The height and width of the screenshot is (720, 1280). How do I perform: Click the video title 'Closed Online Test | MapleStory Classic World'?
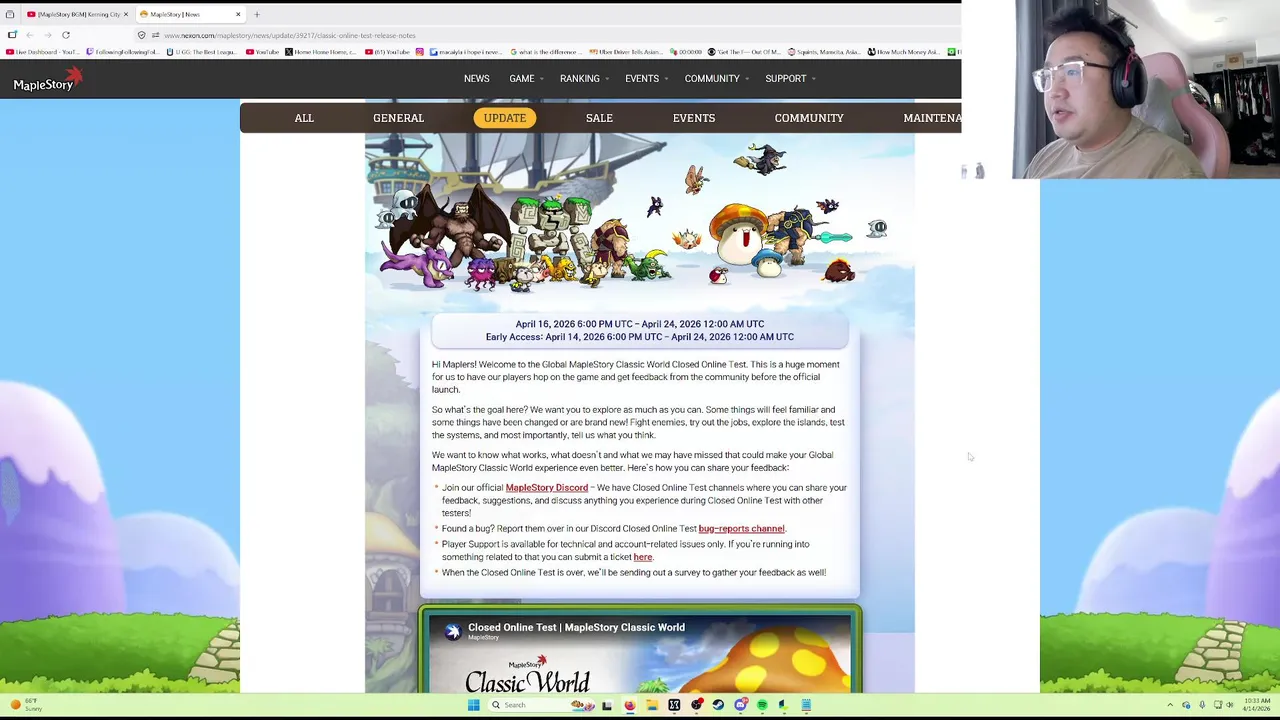pyautogui.click(x=576, y=627)
